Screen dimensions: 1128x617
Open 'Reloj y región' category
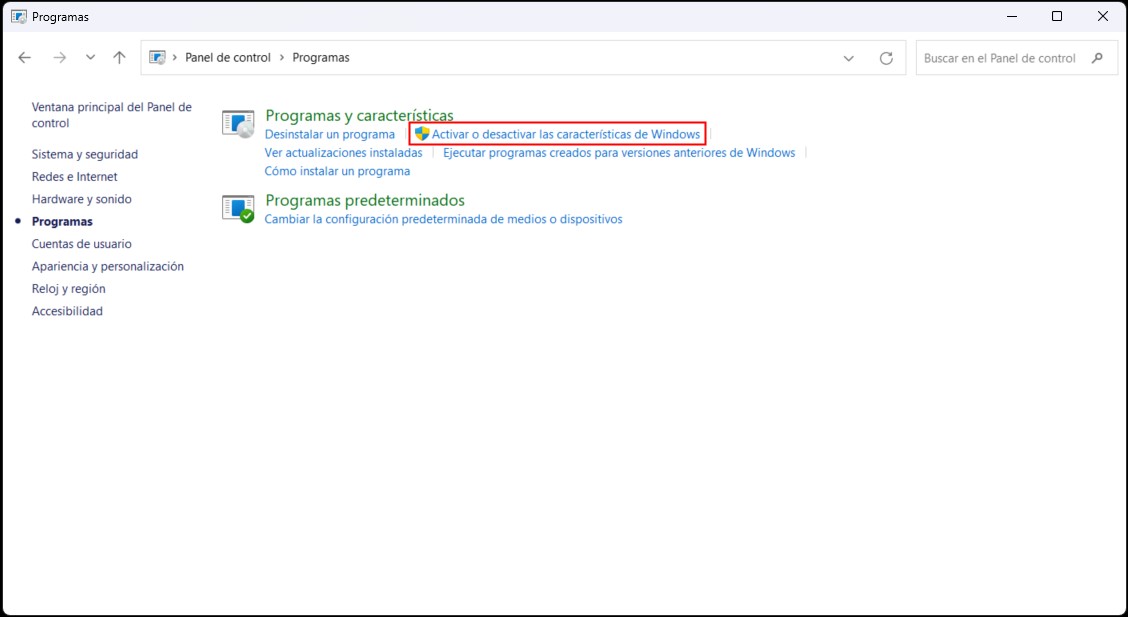click(x=68, y=288)
